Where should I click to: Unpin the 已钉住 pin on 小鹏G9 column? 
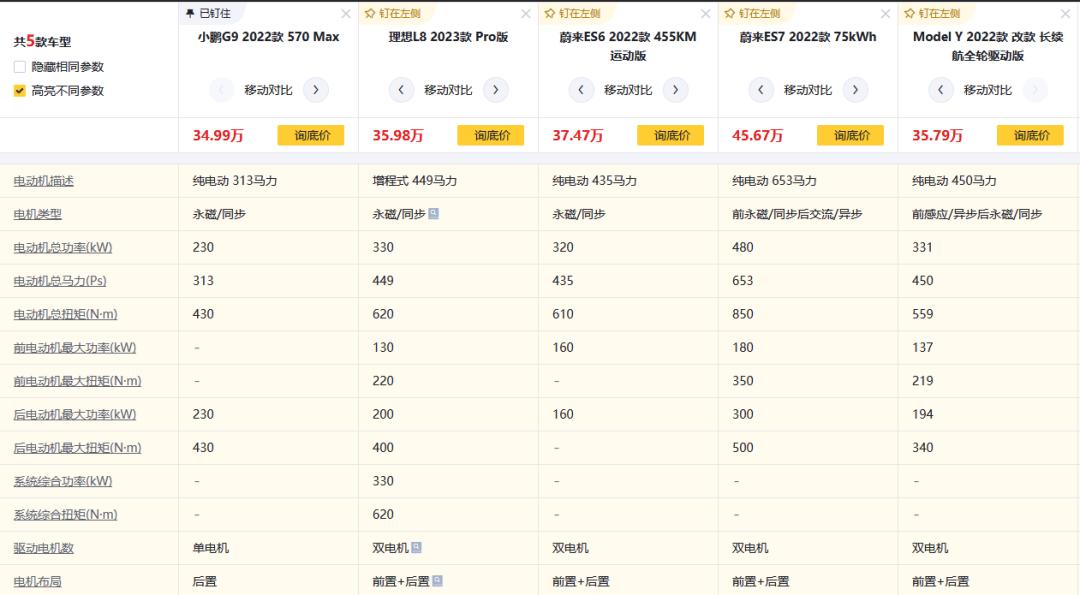208,14
